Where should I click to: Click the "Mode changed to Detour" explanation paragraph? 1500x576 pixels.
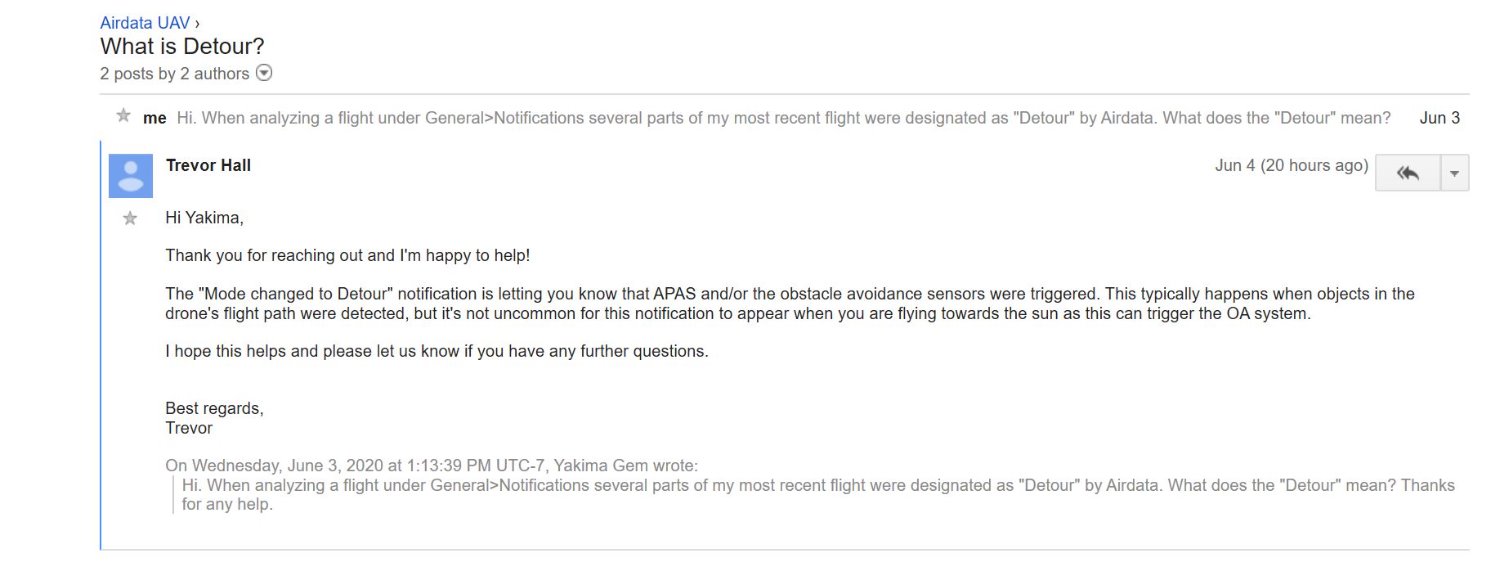click(790, 304)
